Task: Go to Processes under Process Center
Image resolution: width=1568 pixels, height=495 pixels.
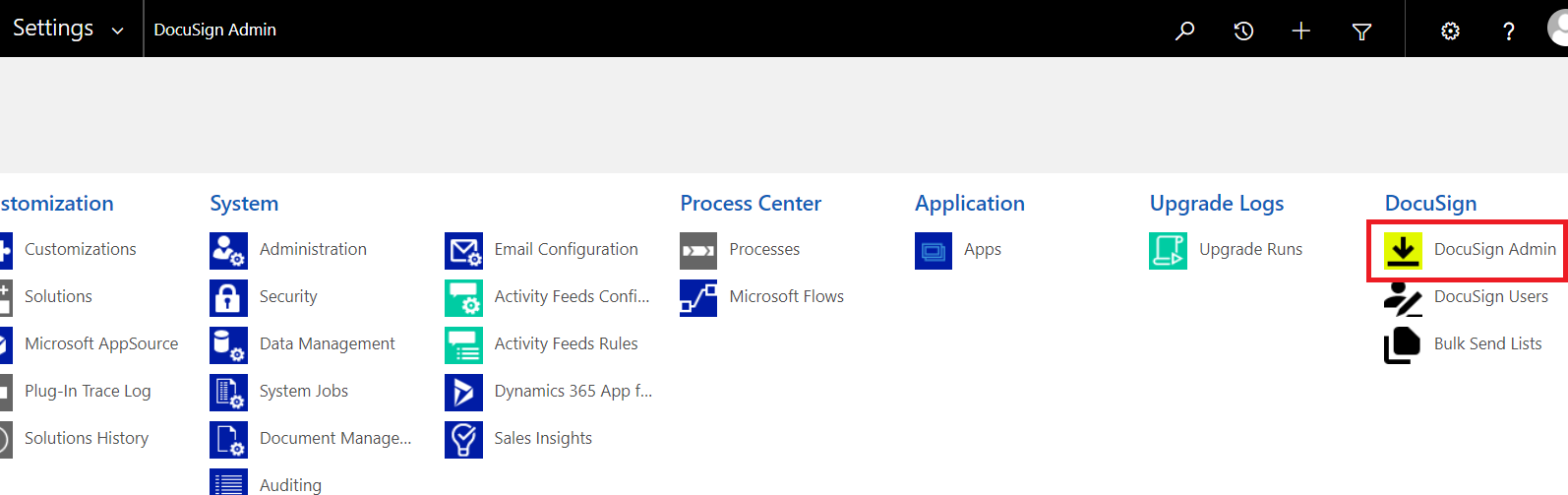Action: pos(764,249)
